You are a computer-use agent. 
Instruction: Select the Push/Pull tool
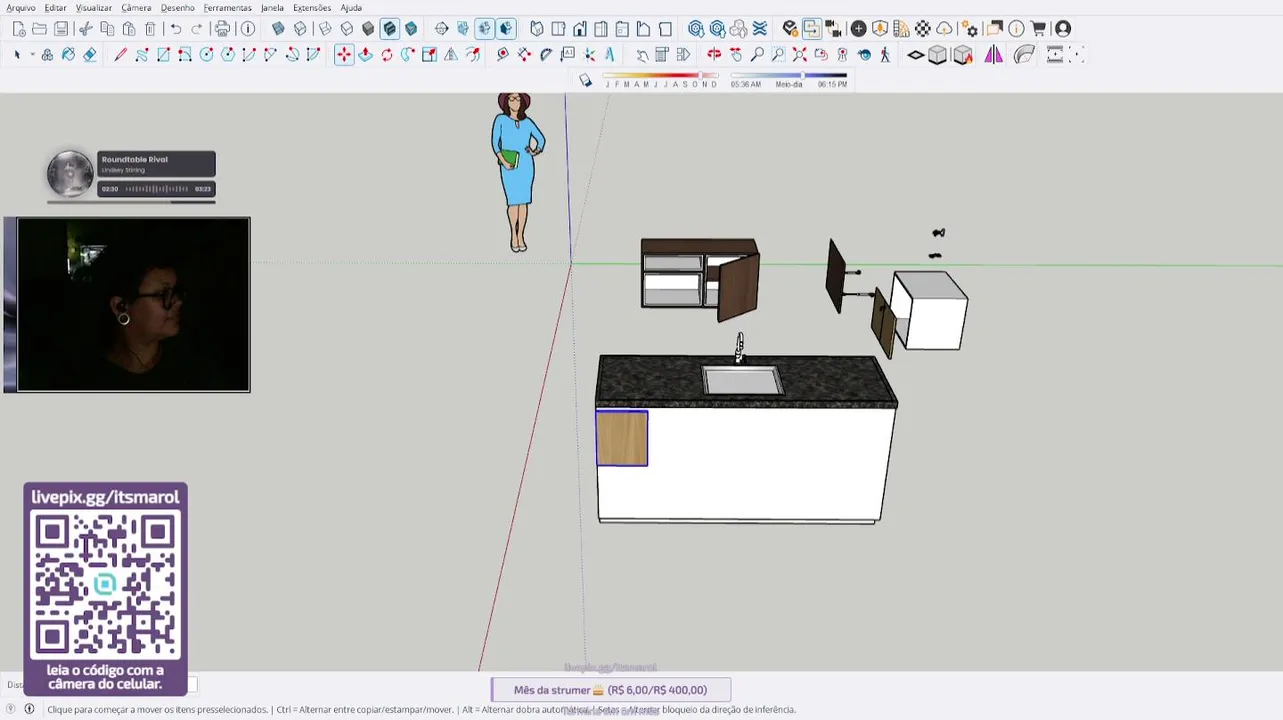[365, 55]
